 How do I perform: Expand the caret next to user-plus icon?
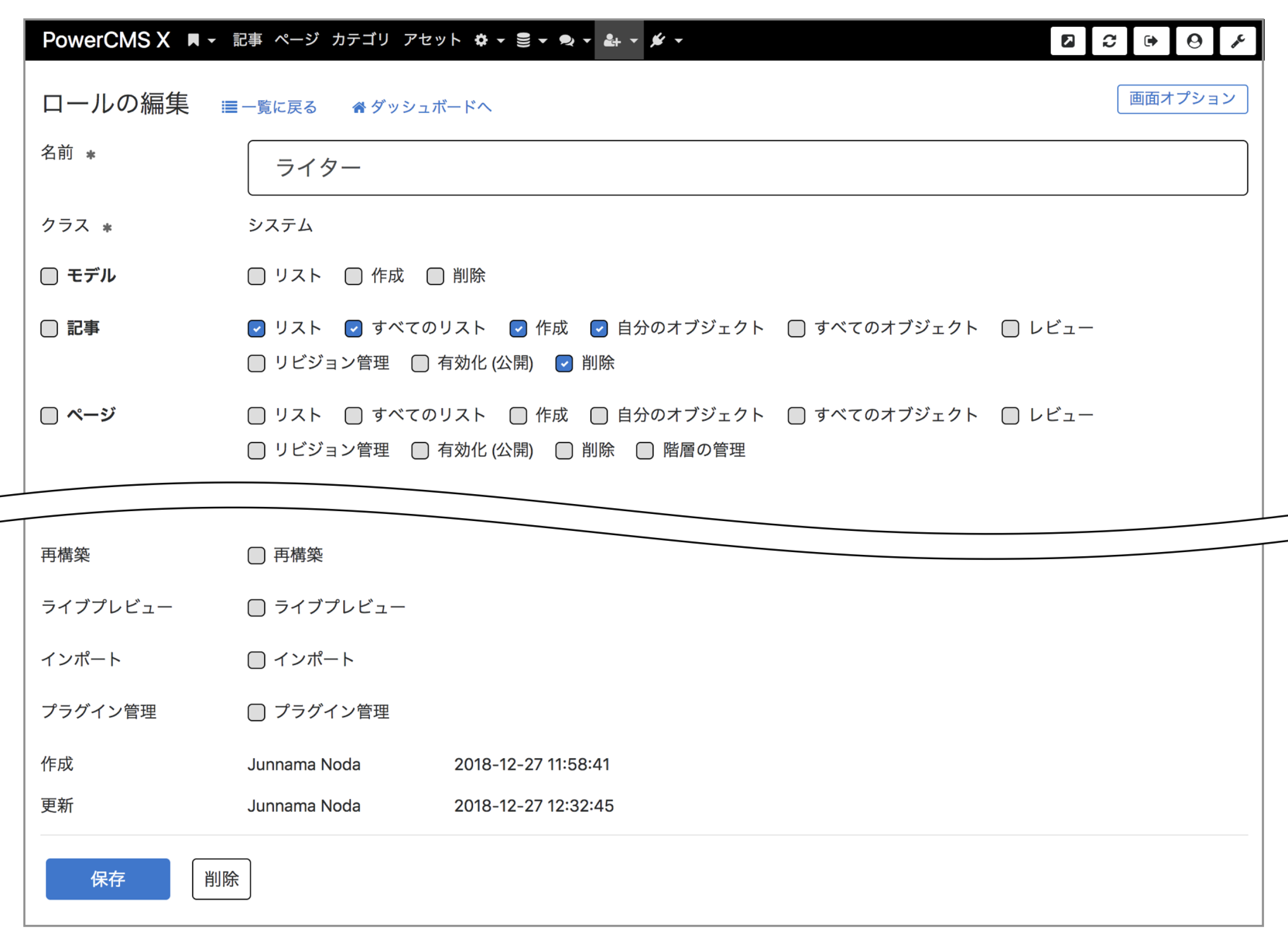coord(633,40)
